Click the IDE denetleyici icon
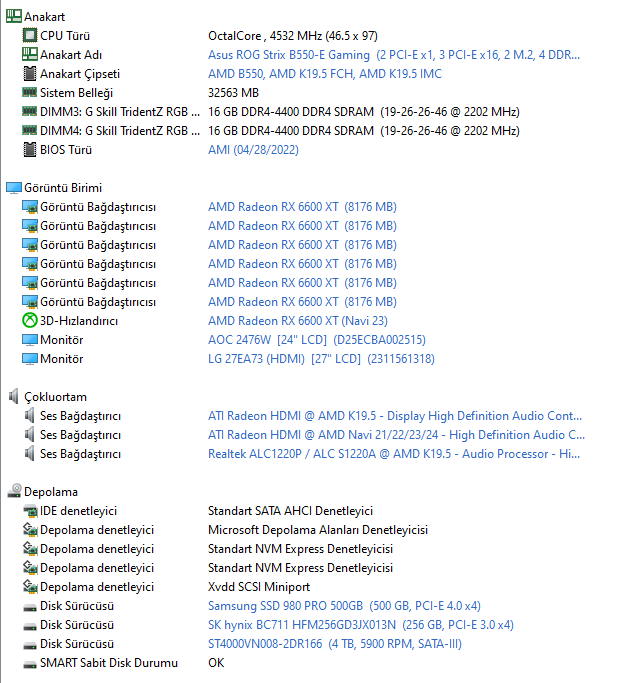Image resolution: width=639 pixels, height=683 pixels. coord(30,511)
